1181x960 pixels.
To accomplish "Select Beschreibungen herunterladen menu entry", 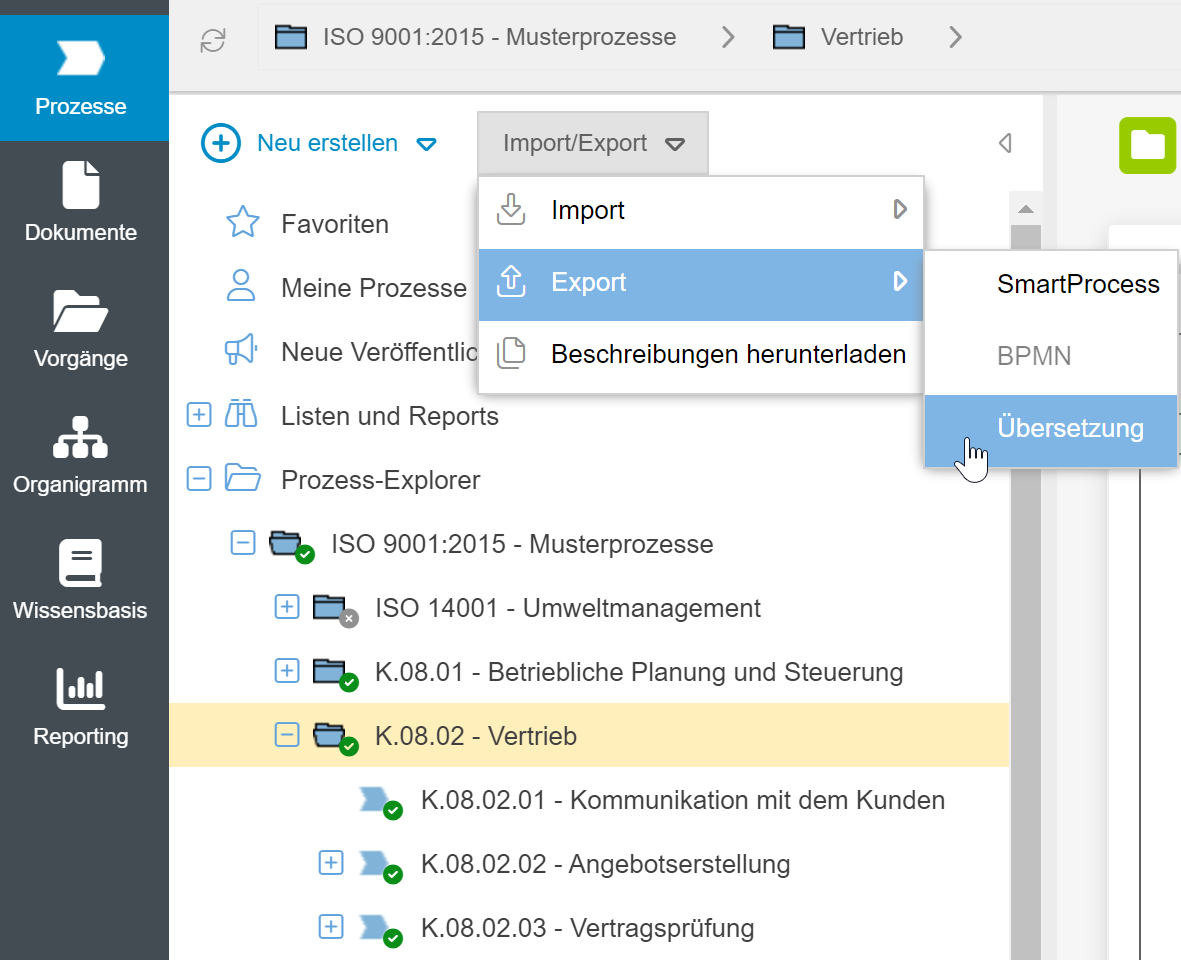I will (x=728, y=354).
